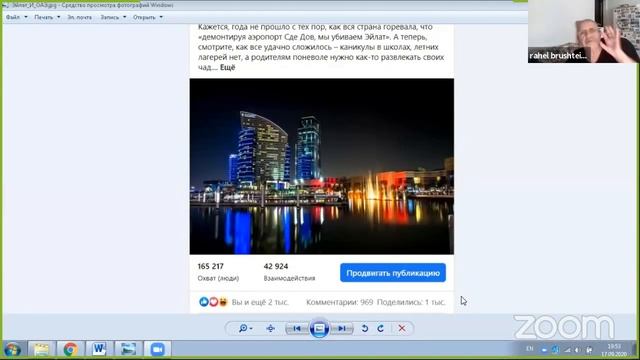
Task: Click the Взаимодействия label
Action: (289, 278)
